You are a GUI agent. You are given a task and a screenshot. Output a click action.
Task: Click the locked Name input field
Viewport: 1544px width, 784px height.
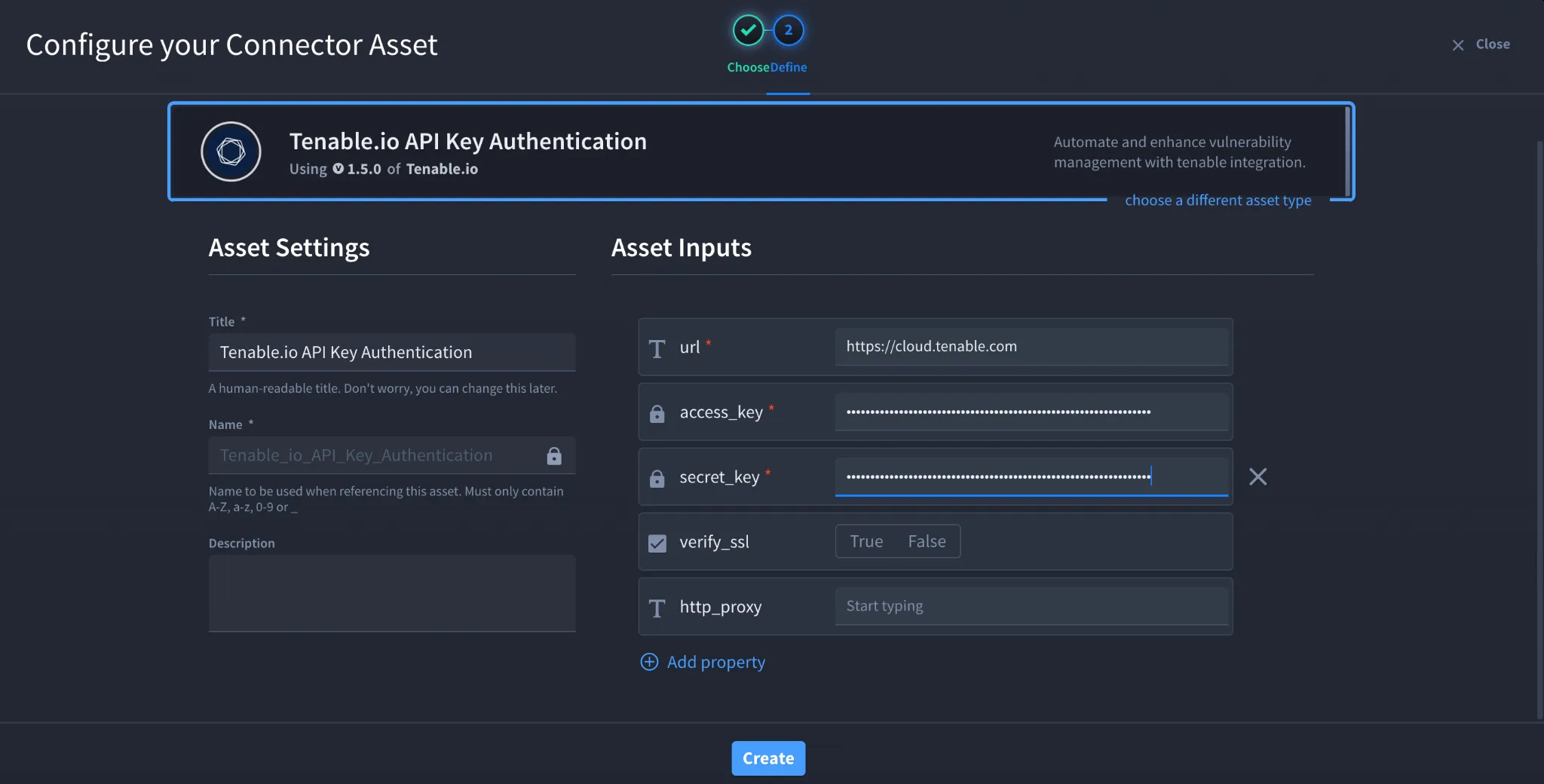point(392,455)
